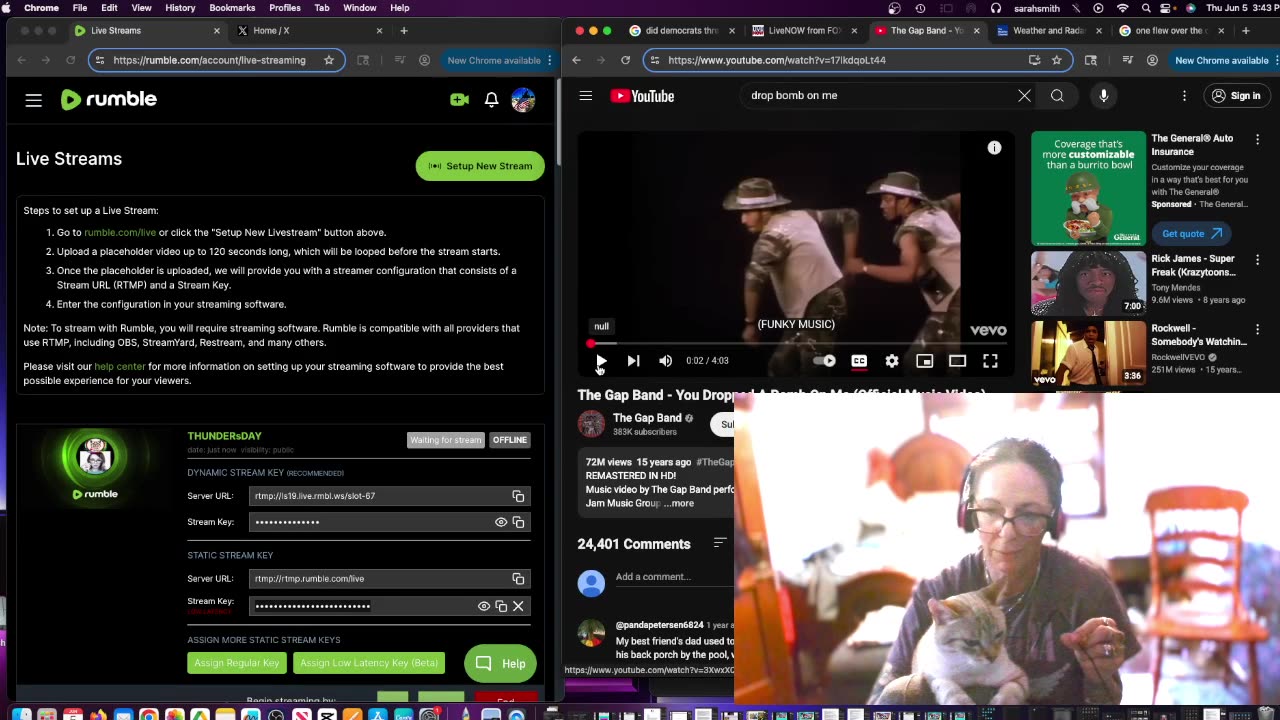The width and height of the screenshot is (1280, 720).
Task: Open the History menu in menu bar
Action: [180, 8]
